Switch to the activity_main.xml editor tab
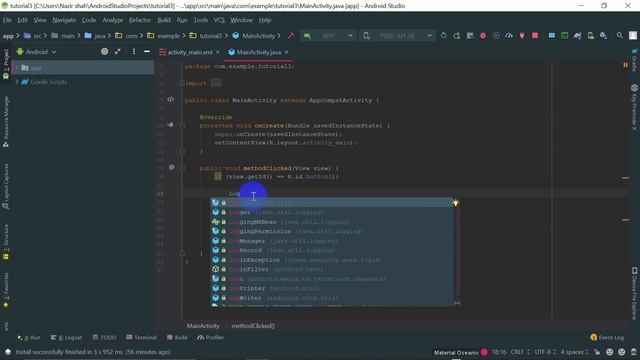640x360 pixels. (x=190, y=52)
